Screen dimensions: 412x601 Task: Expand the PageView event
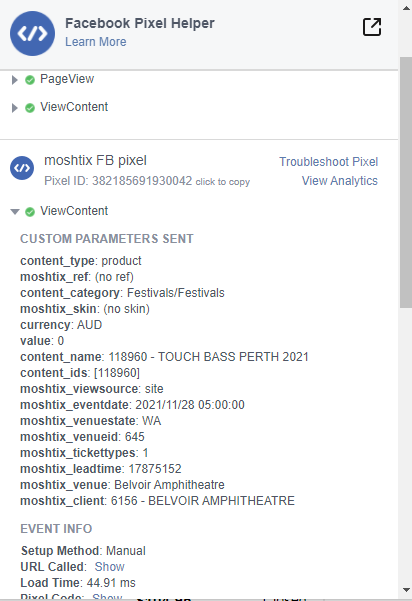point(15,80)
